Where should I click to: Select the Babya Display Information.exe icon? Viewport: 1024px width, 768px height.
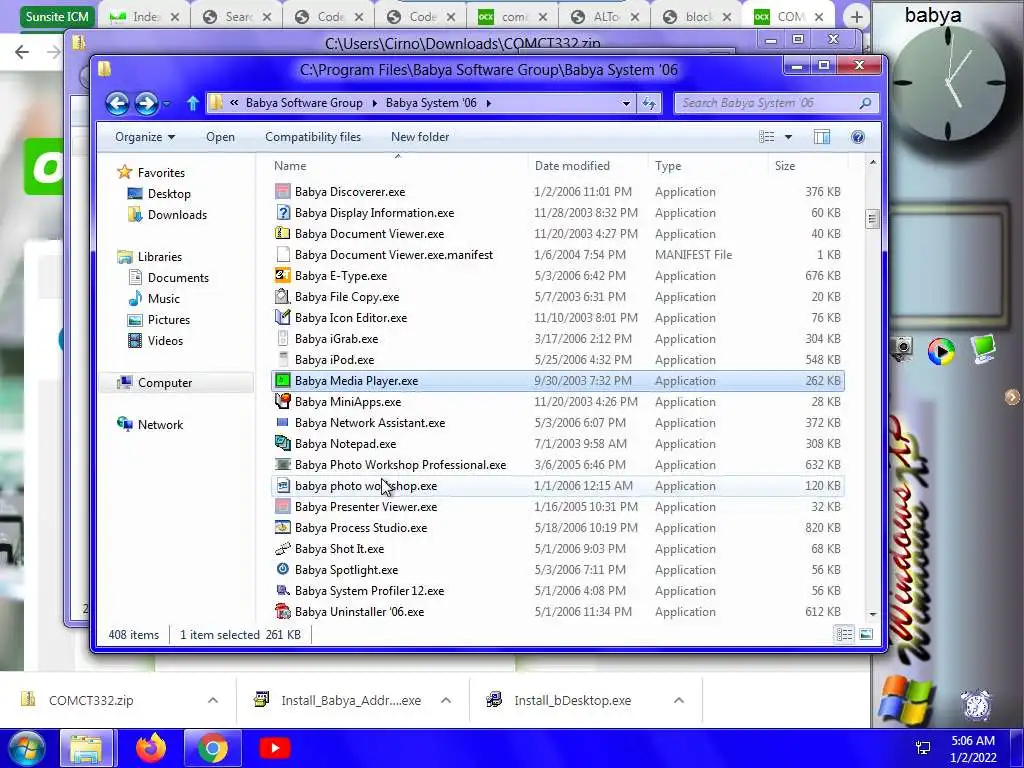tap(282, 212)
